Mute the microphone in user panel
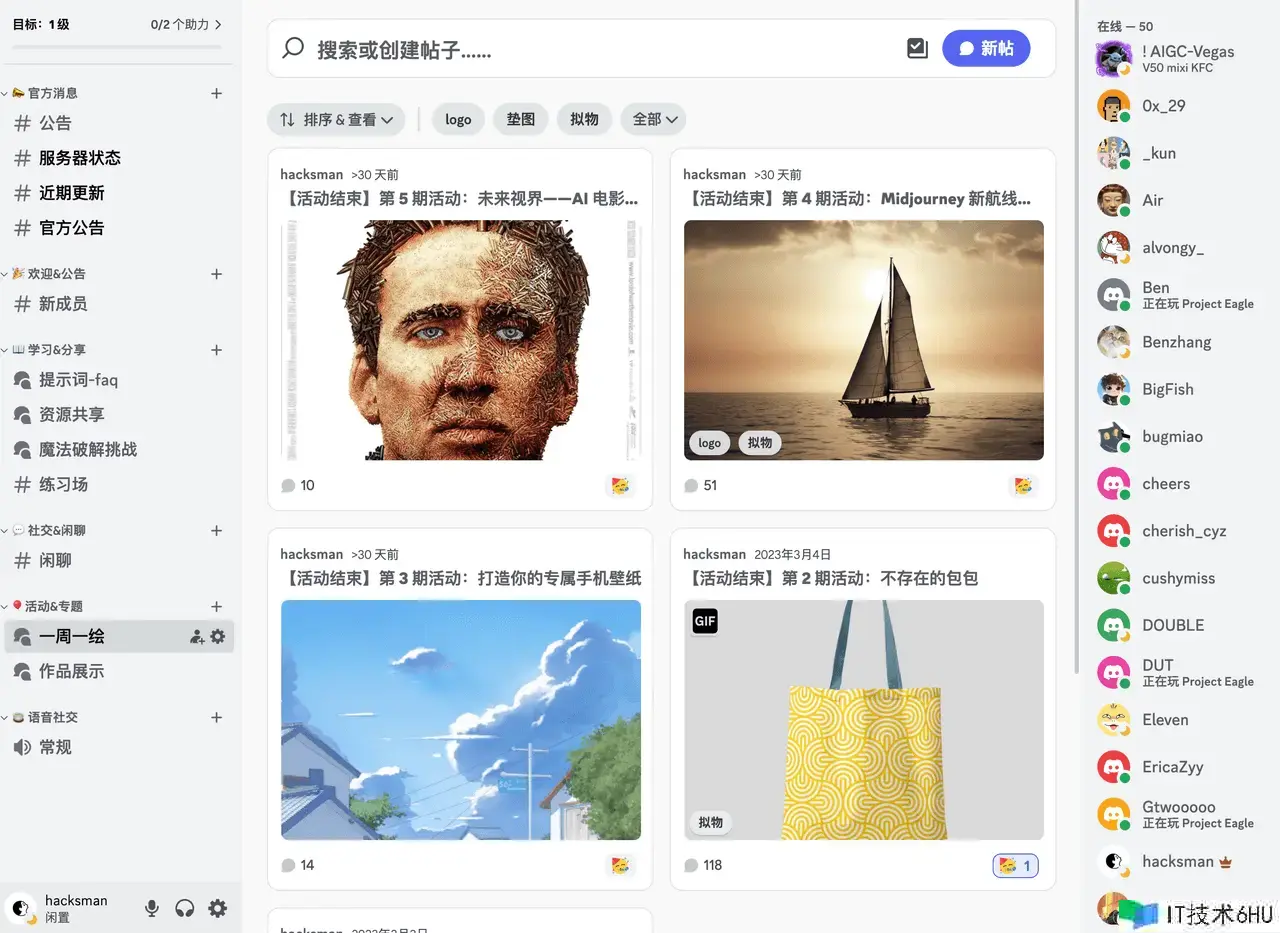This screenshot has height=933, width=1280. [152, 908]
